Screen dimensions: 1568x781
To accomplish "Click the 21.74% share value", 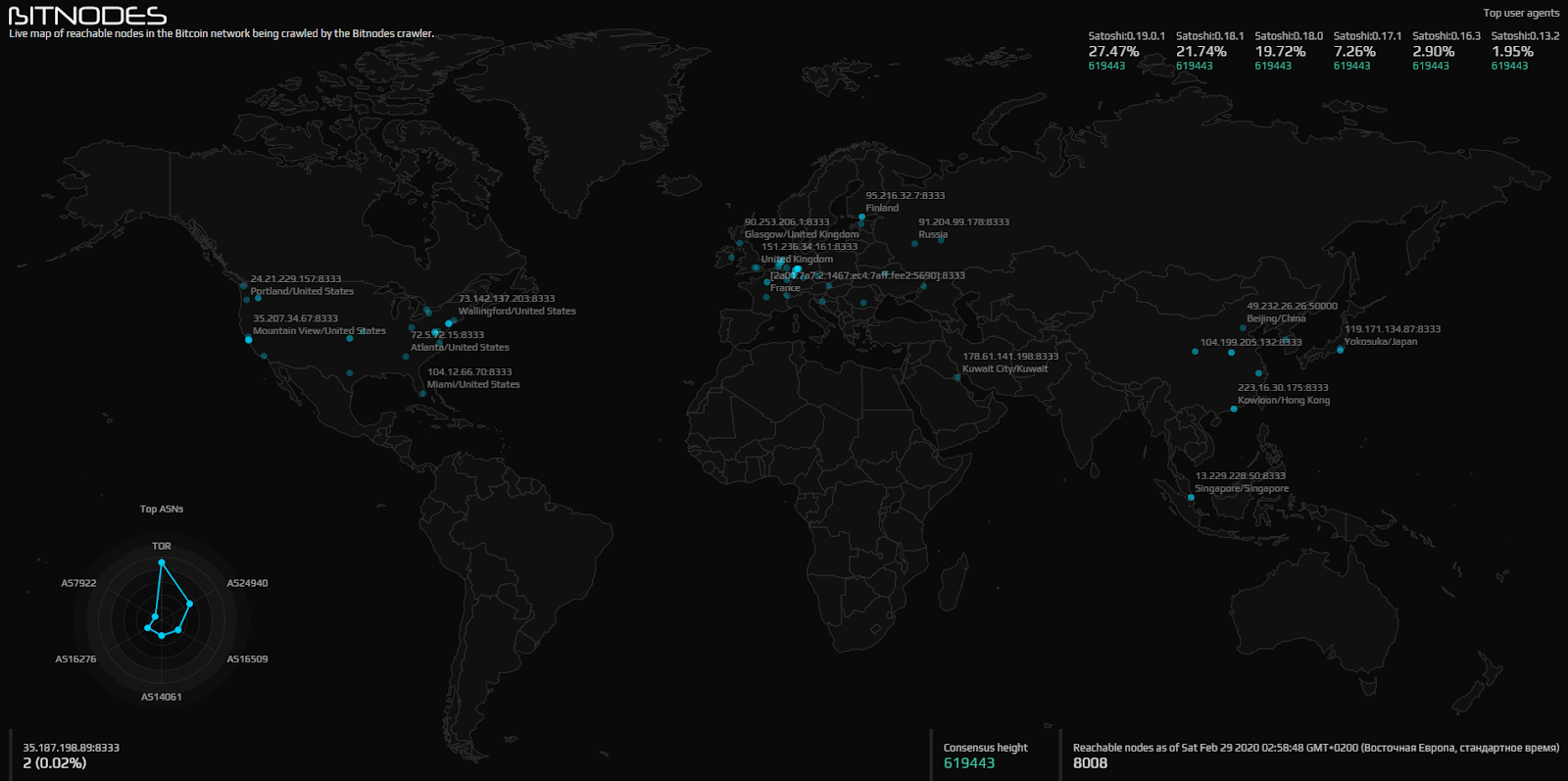I will click(x=1201, y=51).
